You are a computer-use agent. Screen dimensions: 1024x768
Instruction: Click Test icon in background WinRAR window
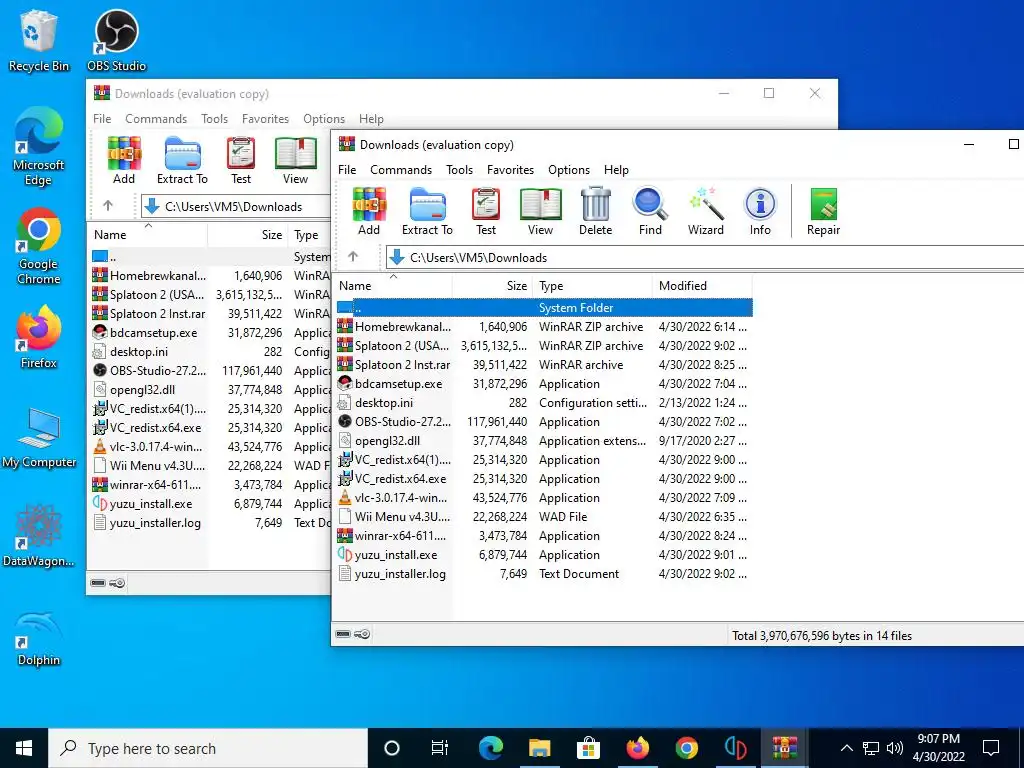point(241,160)
